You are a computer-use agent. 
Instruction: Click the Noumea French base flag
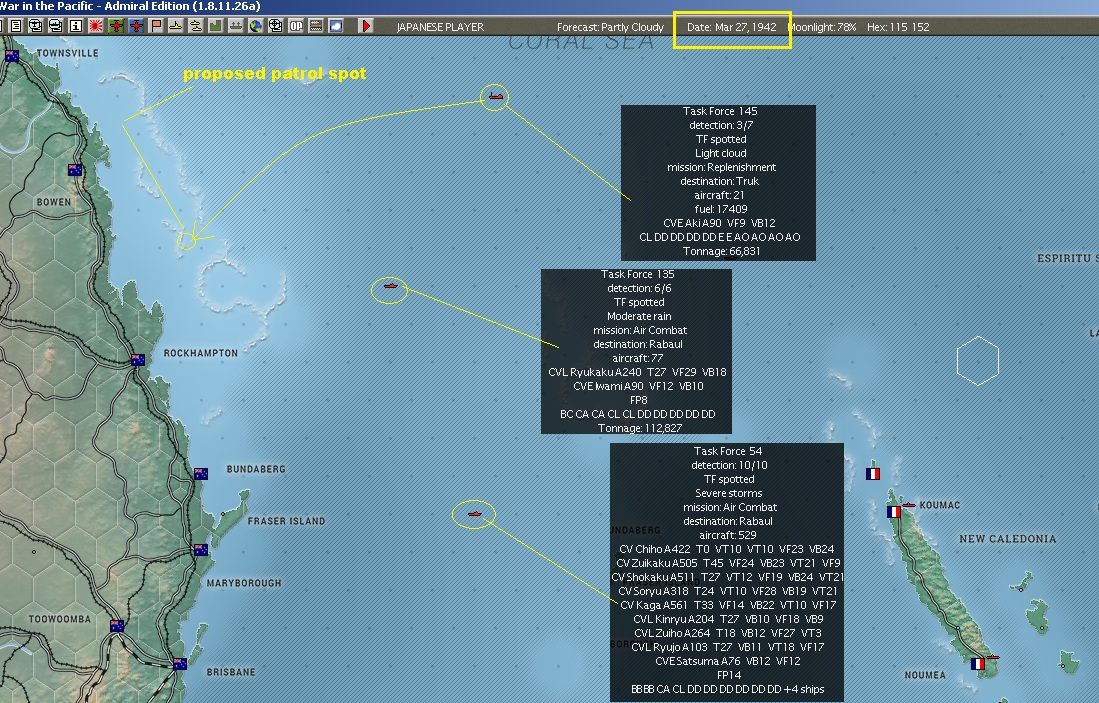point(978,663)
